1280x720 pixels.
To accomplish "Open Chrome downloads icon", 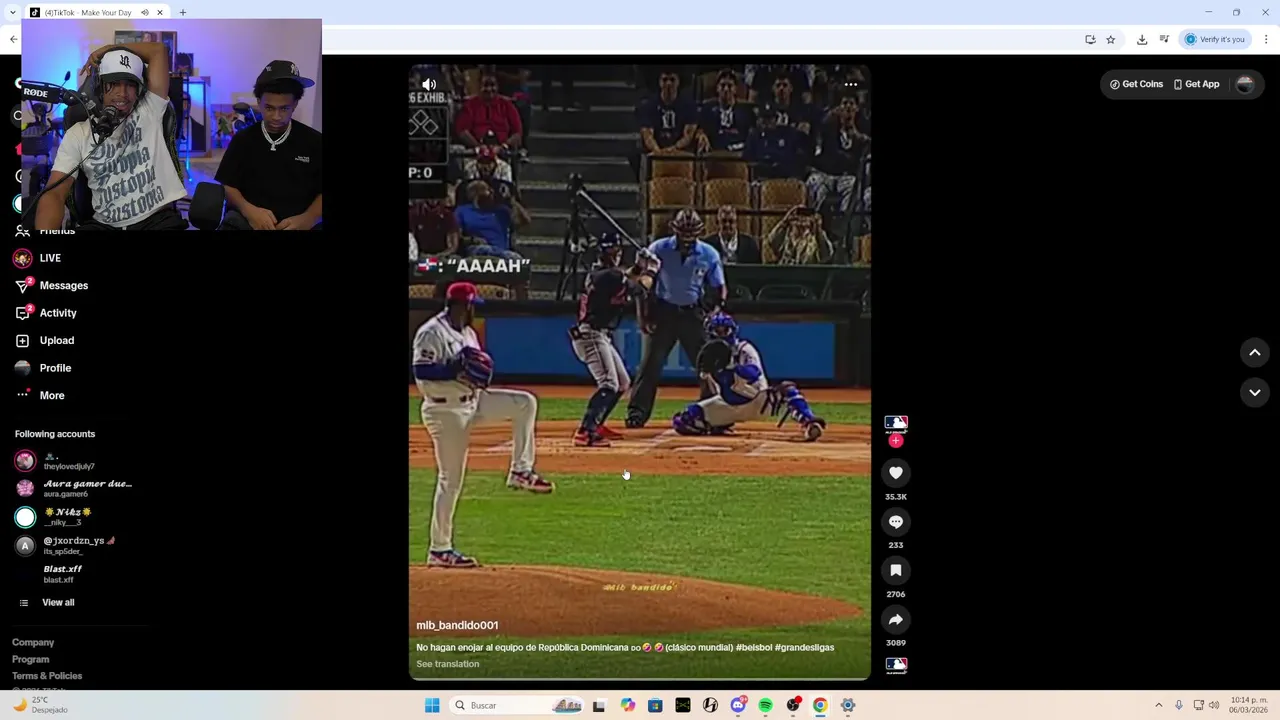I will pyautogui.click(x=1142, y=40).
